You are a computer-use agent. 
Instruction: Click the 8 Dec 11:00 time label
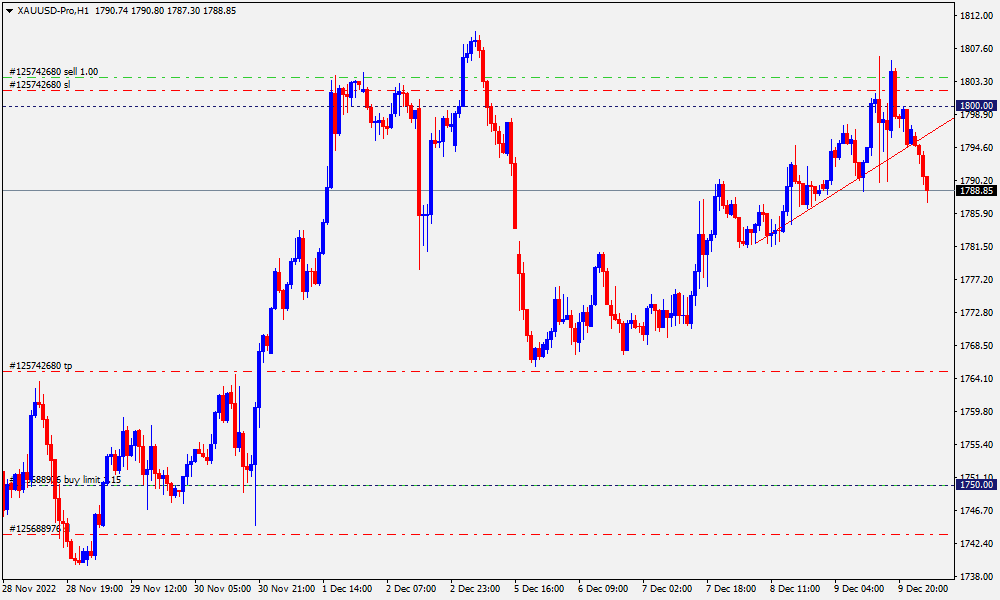(x=795, y=589)
